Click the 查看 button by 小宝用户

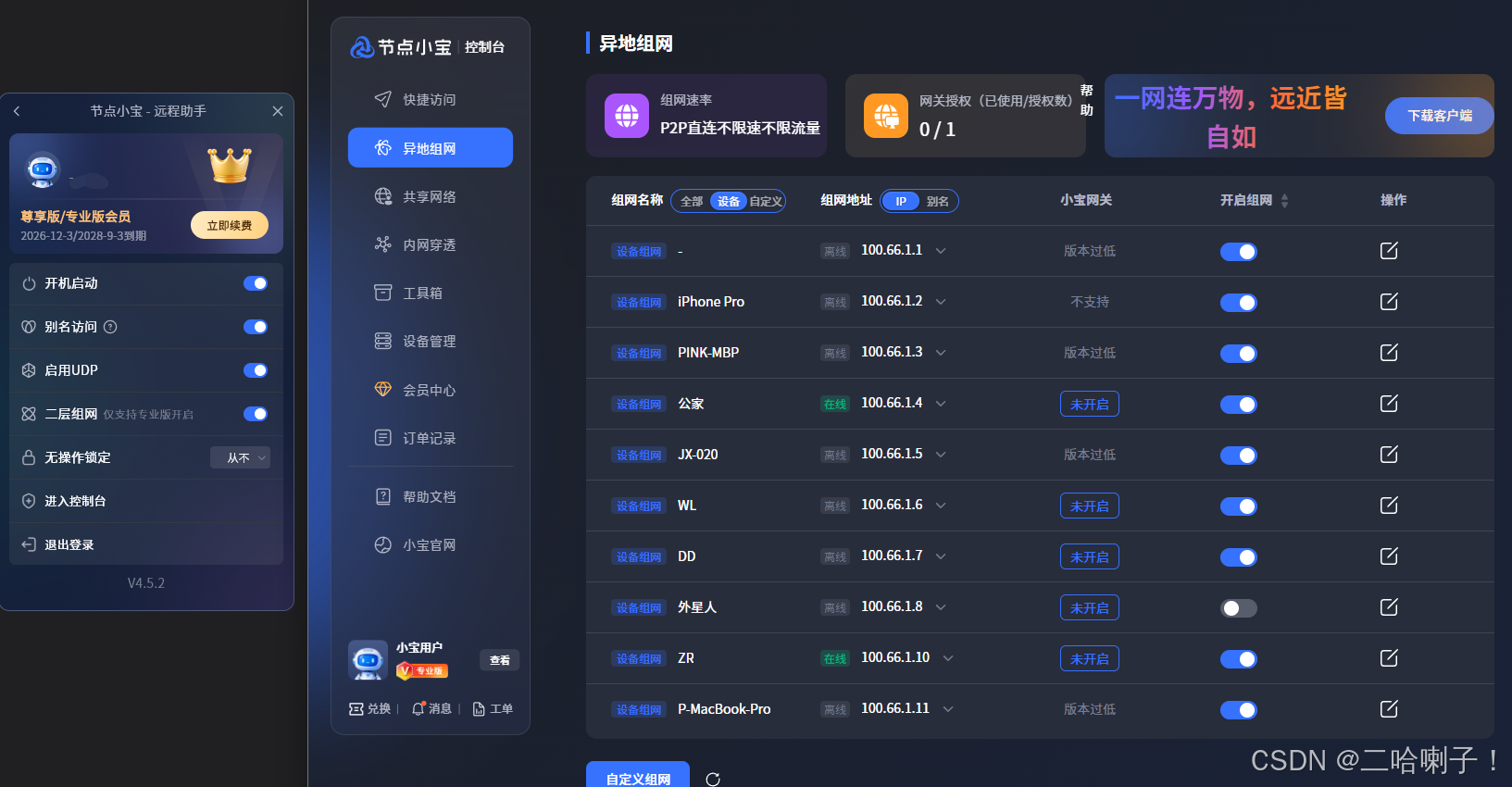pos(500,660)
